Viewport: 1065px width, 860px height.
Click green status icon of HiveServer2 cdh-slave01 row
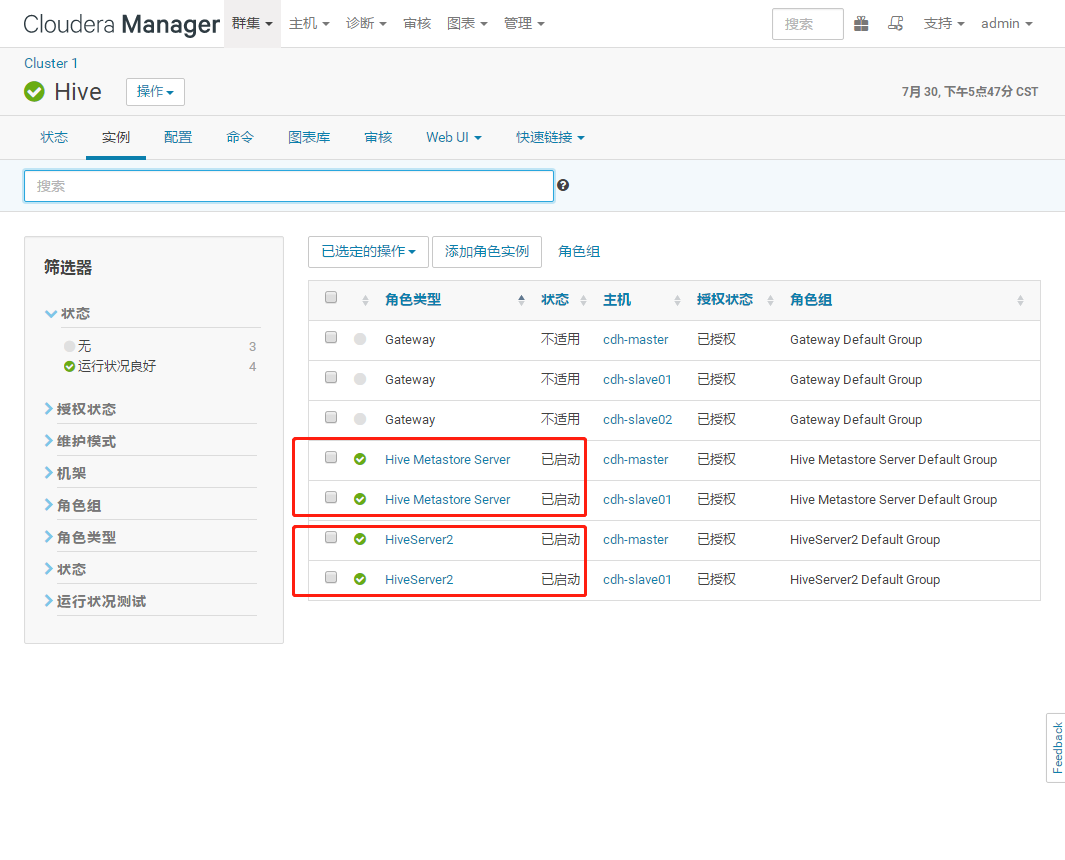pos(360,579)
